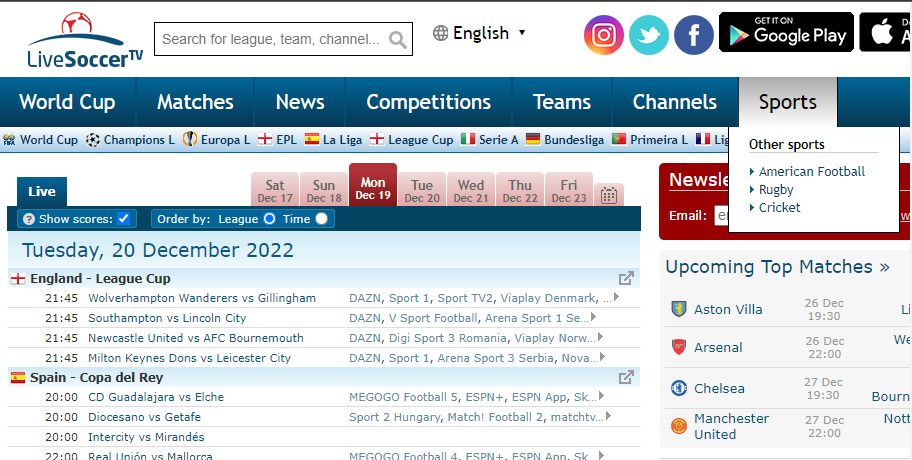Open the World Cup main menu
Viewport: 912px width, 460px height.
click(67, 102)
